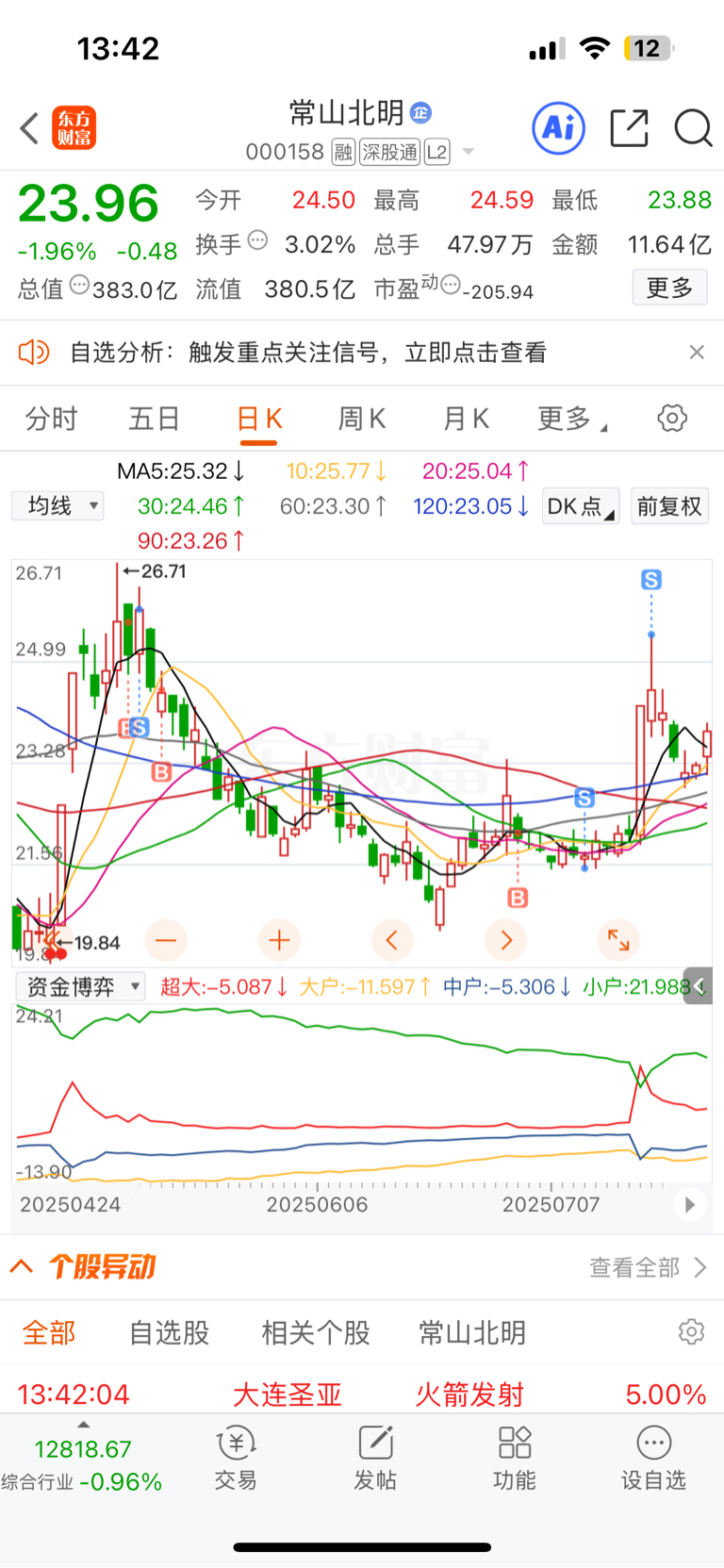
Task: Tap the L2 level tag
Action: [x=436, y=152]
